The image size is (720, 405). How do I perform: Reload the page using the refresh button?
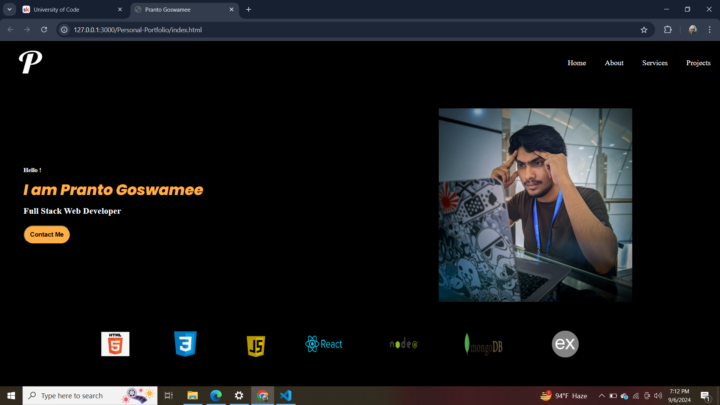(x=44, y=30)
